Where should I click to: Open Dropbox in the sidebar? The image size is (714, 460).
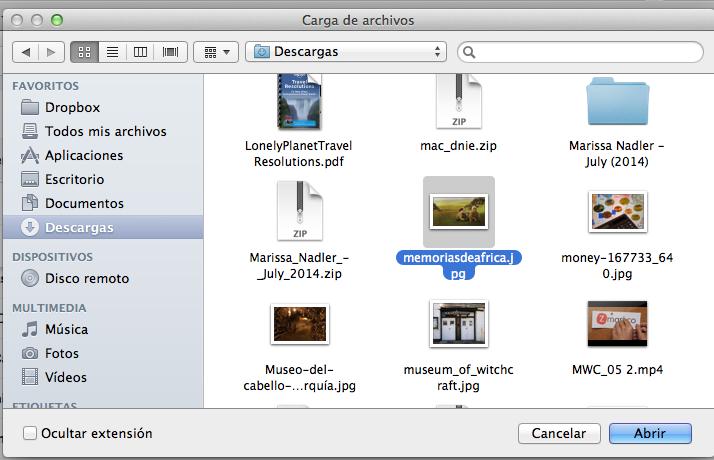[x=72, y=107]
